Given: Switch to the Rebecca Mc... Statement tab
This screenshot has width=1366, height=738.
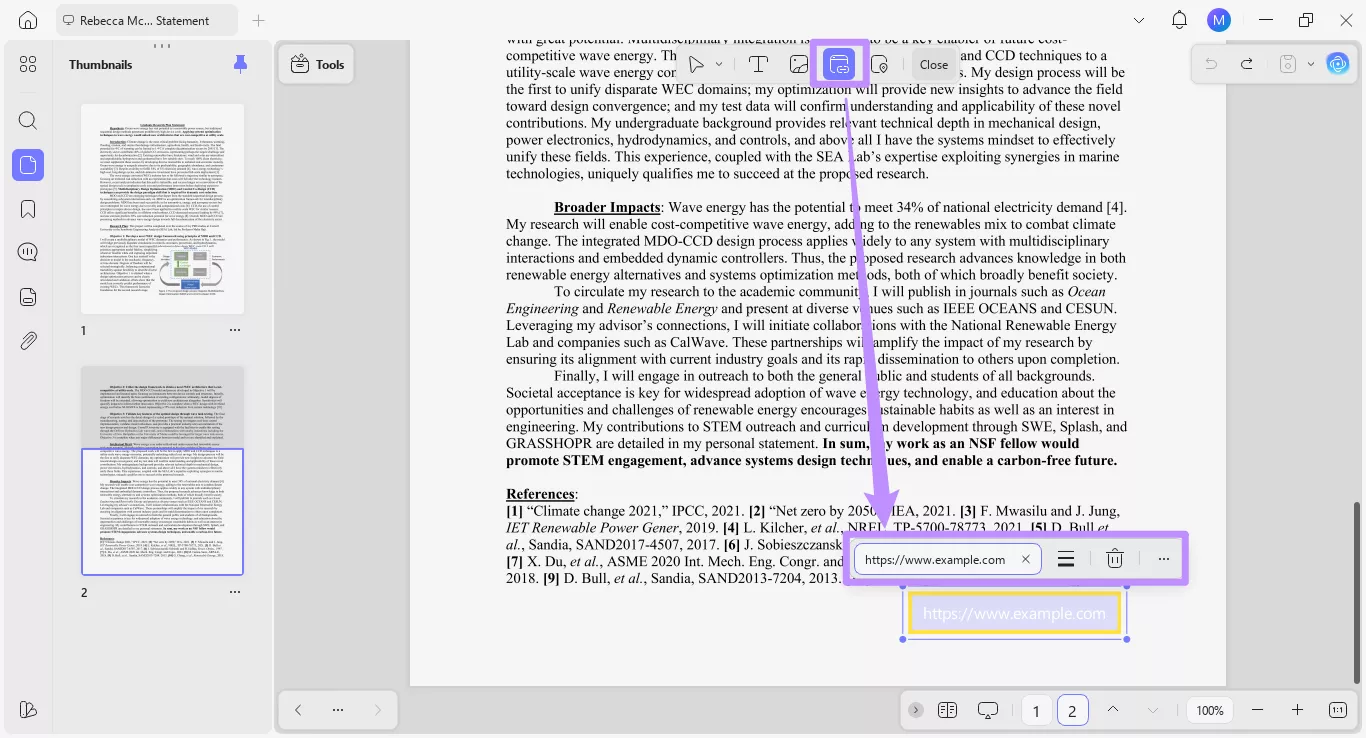Looking at the screenshot, I should click(x=147, y=20).
